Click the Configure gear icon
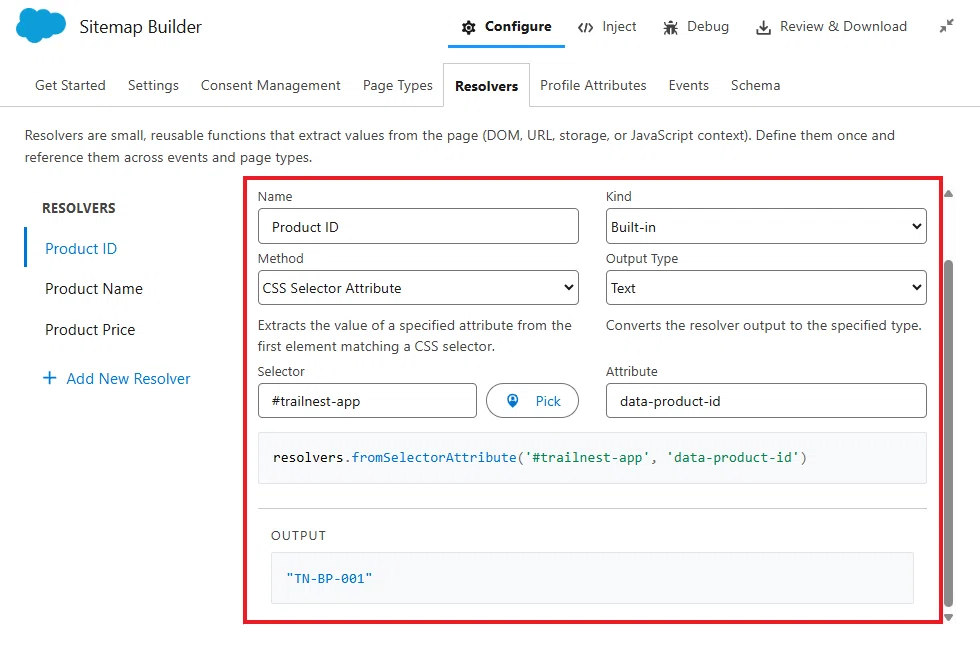Viewport: 980px width, 671px height. click(469, 27)
